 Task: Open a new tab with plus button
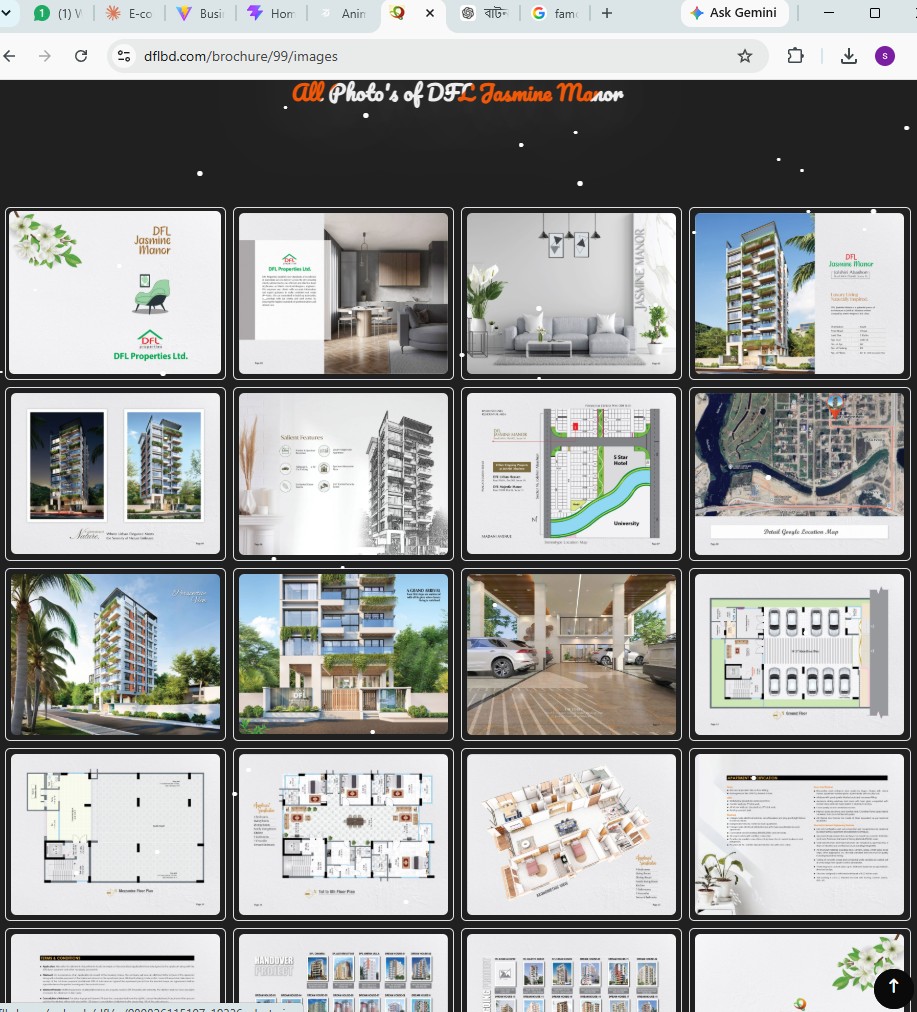tap(607, 13)
